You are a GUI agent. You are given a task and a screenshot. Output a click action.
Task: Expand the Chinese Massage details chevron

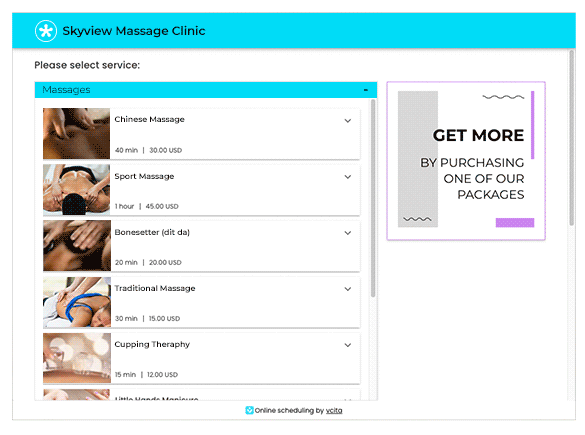point(348,121)
